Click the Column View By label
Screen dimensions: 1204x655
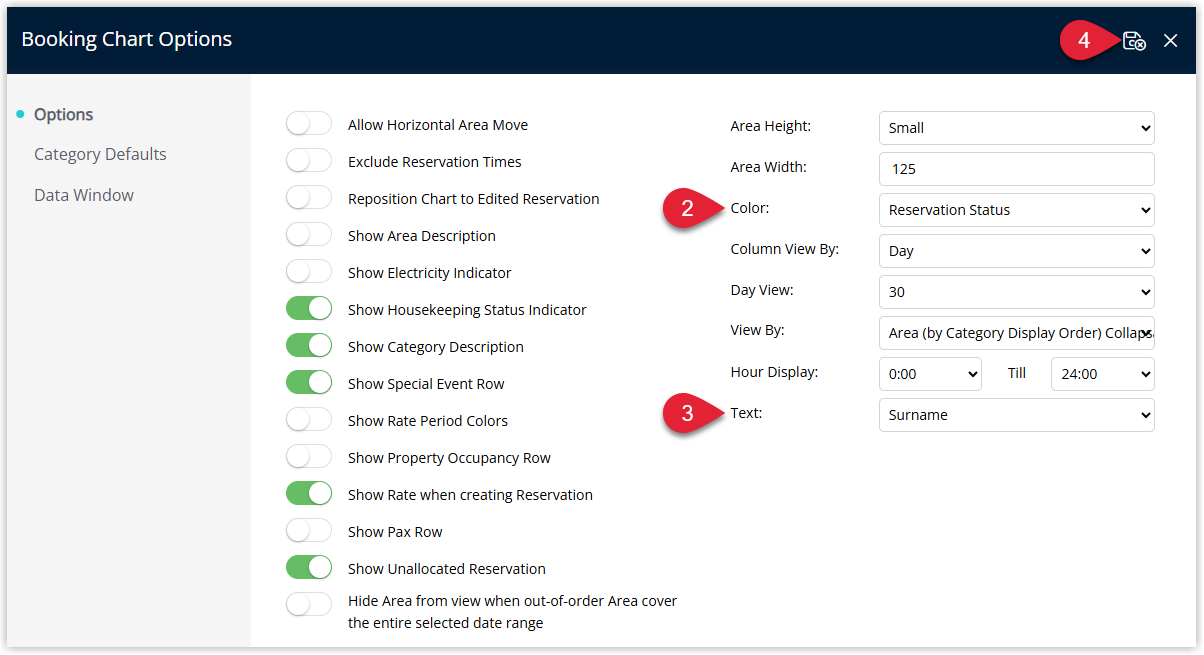(785, 249)
